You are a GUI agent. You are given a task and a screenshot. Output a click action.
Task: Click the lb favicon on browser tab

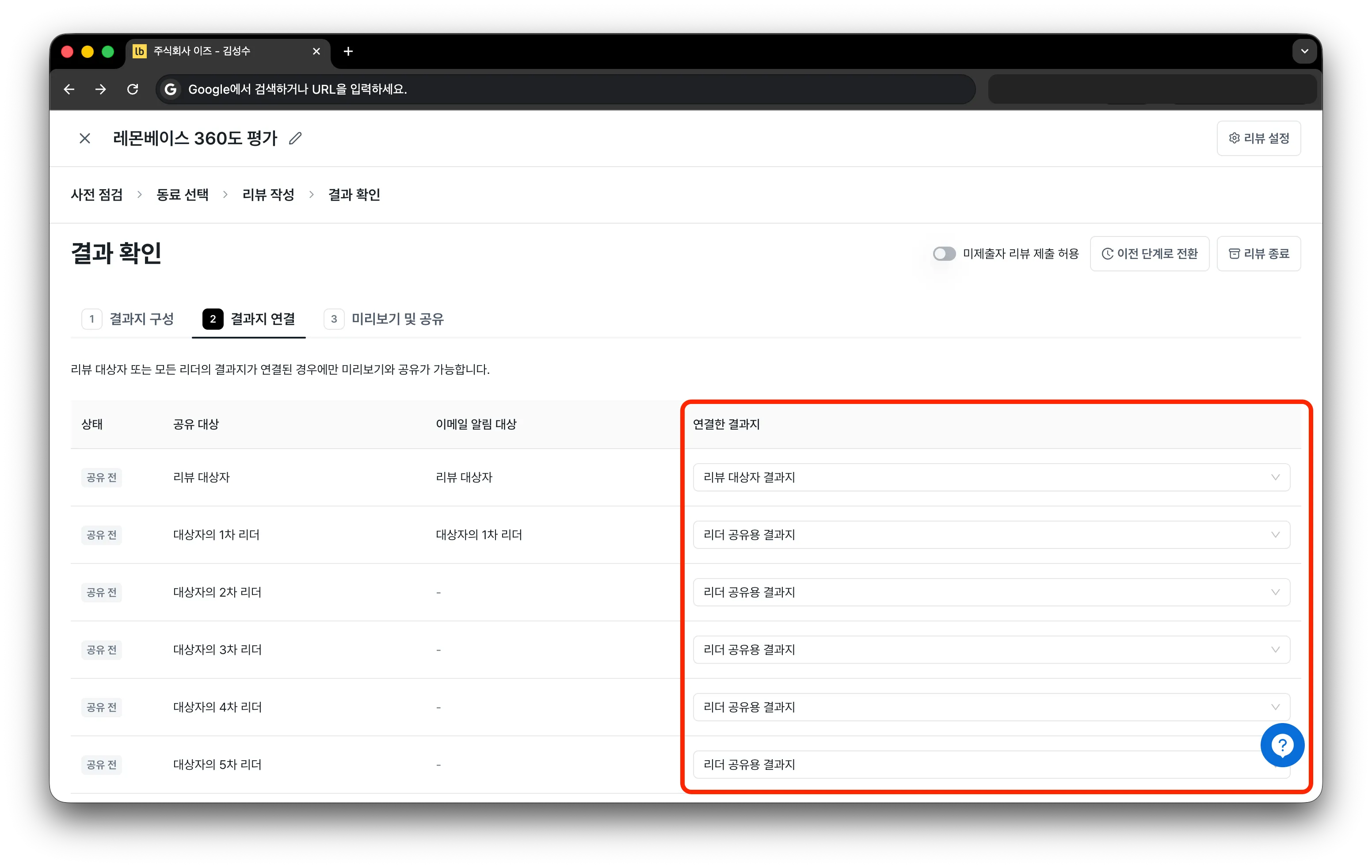pyautogui.click(x=139, y=51)
